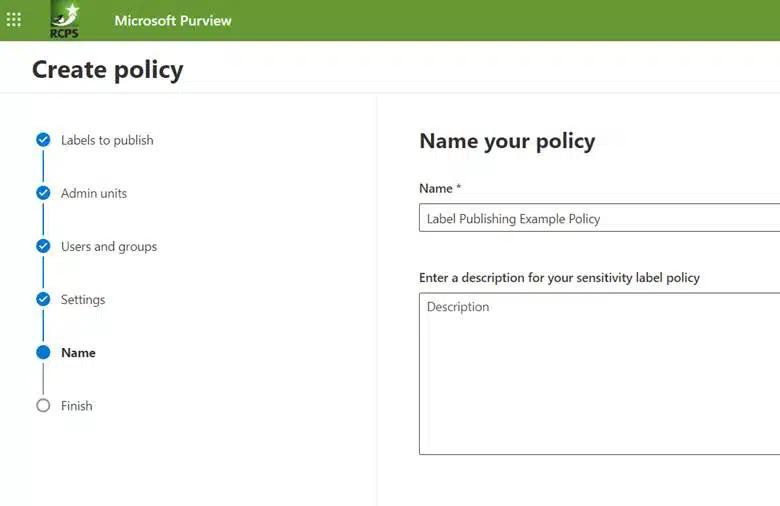Go to the Settings step
Image resolution: width=780 pixels, height=506 pixels.
pyautogui.click(x=83, y=300)
